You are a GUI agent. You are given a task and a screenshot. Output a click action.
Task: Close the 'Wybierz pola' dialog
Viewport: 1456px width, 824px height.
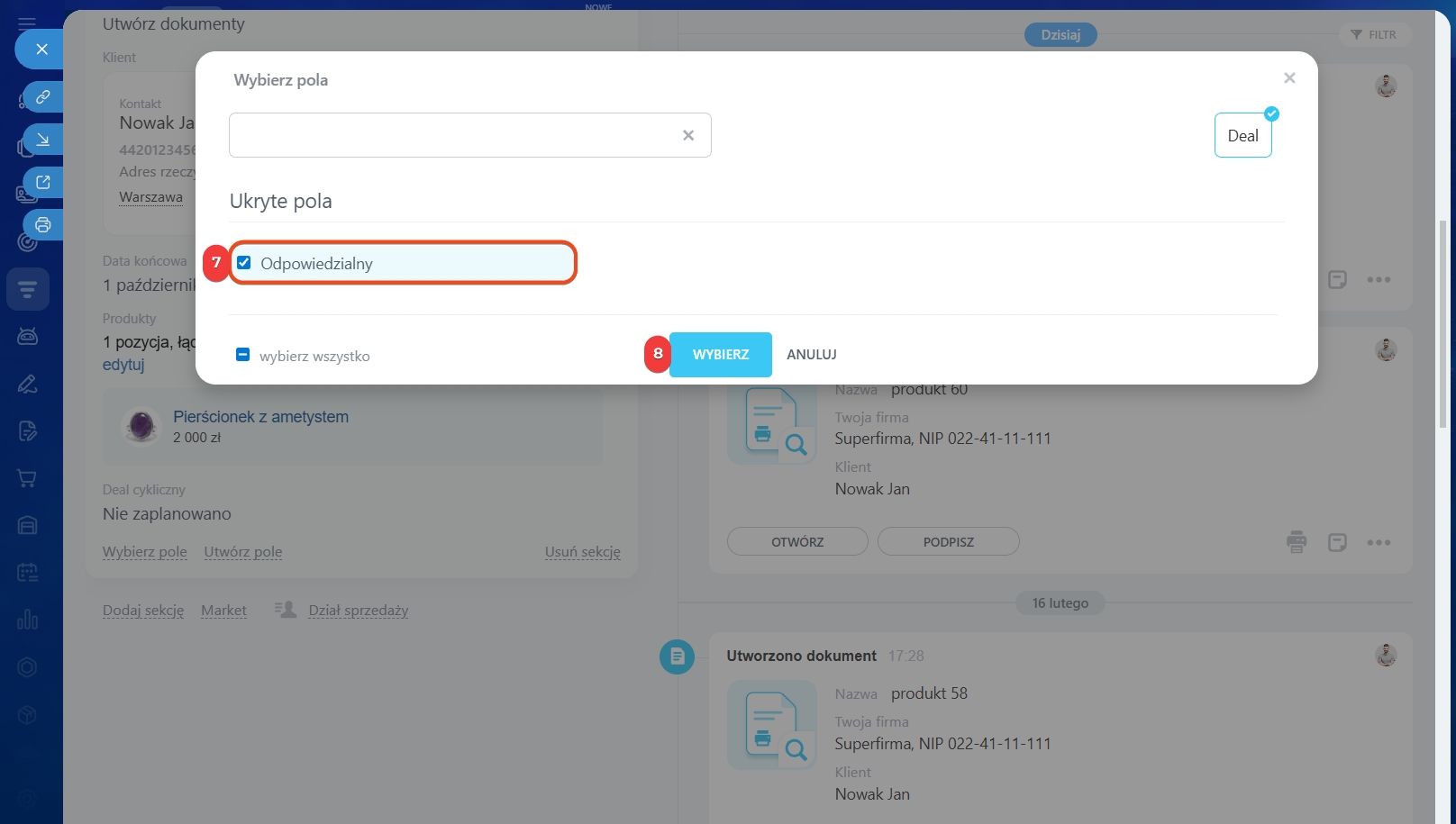[1289, 78]
